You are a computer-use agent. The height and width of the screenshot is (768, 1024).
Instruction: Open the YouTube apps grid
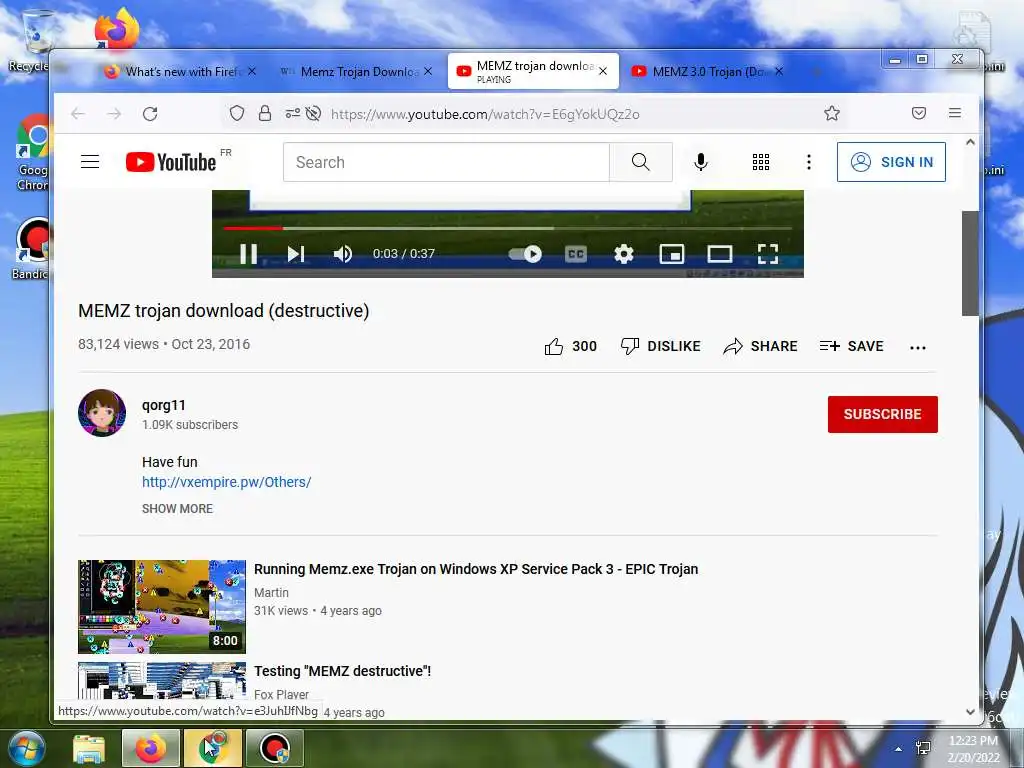pyautogui.click(x=761, y=162)
